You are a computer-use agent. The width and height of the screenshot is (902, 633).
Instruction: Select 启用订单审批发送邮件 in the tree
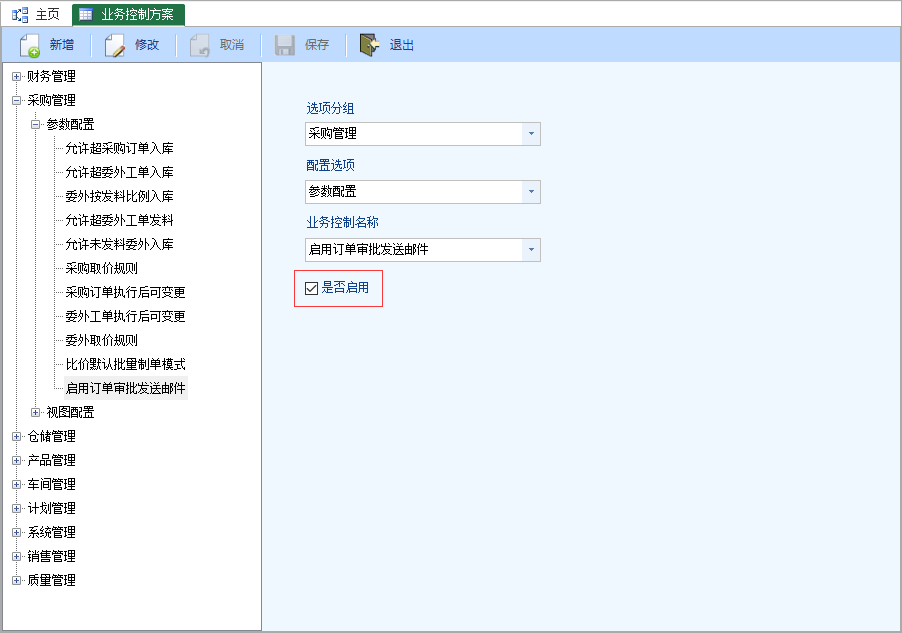point(125,388)
